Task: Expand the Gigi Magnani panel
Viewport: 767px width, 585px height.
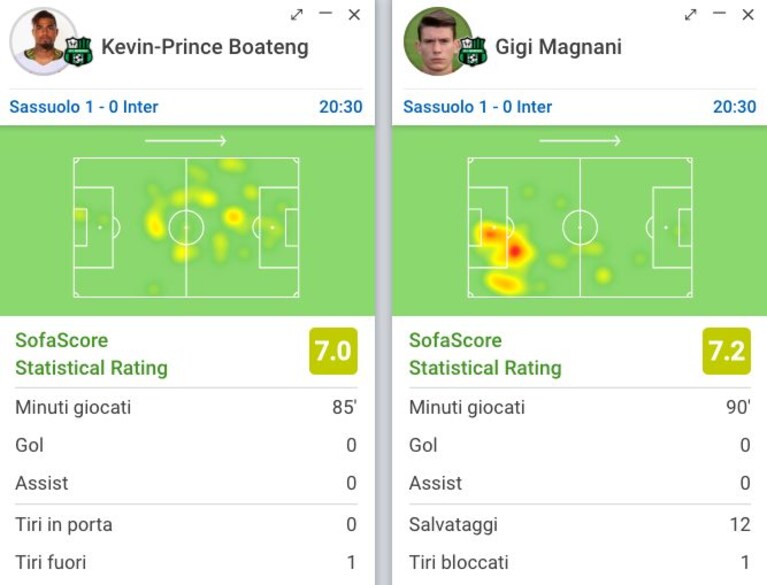Action: pos(690,15)
